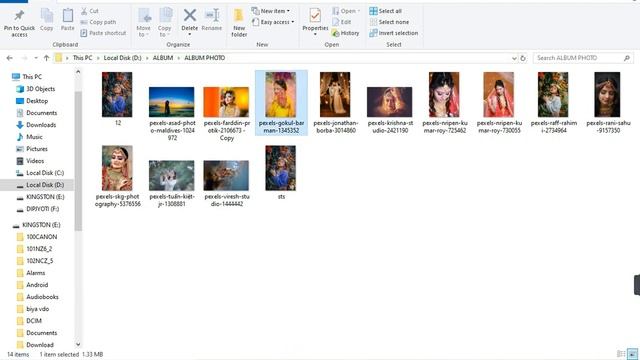Screen dimensions: 640x360
Task: Click Select none
Action: (x=389, y=22)
